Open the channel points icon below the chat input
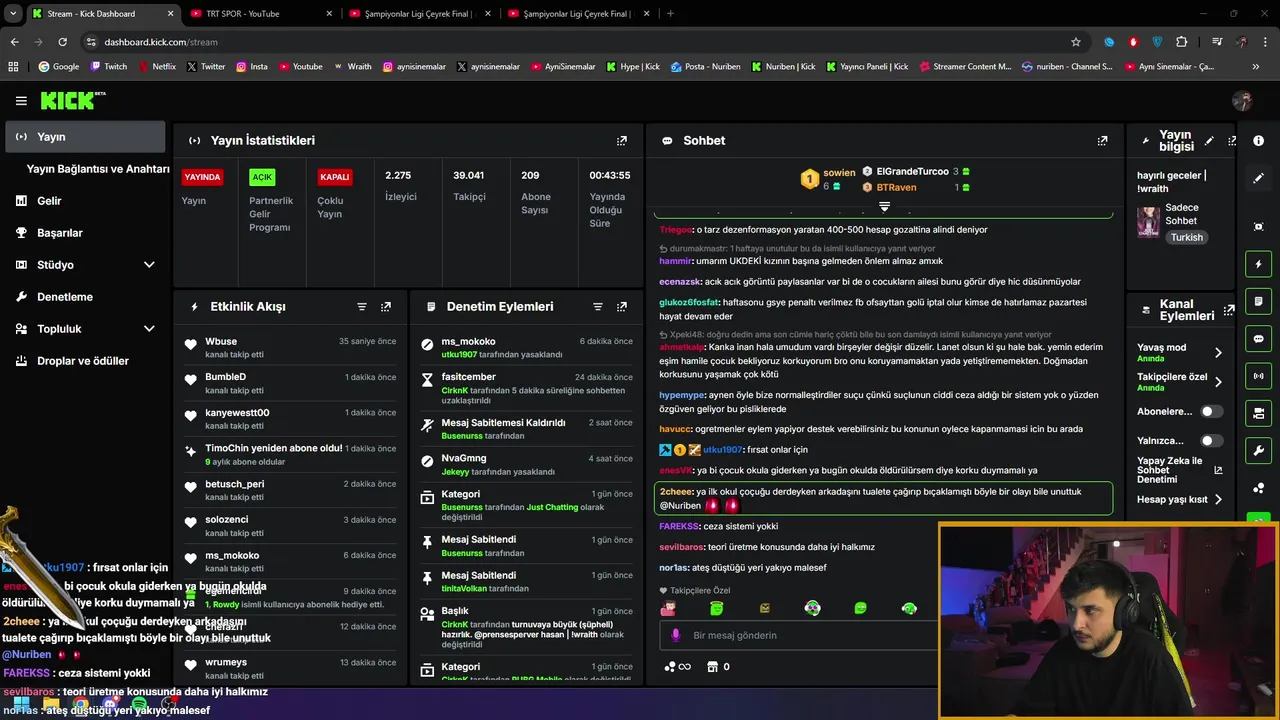1280x720 pixels. coord(677,667)
